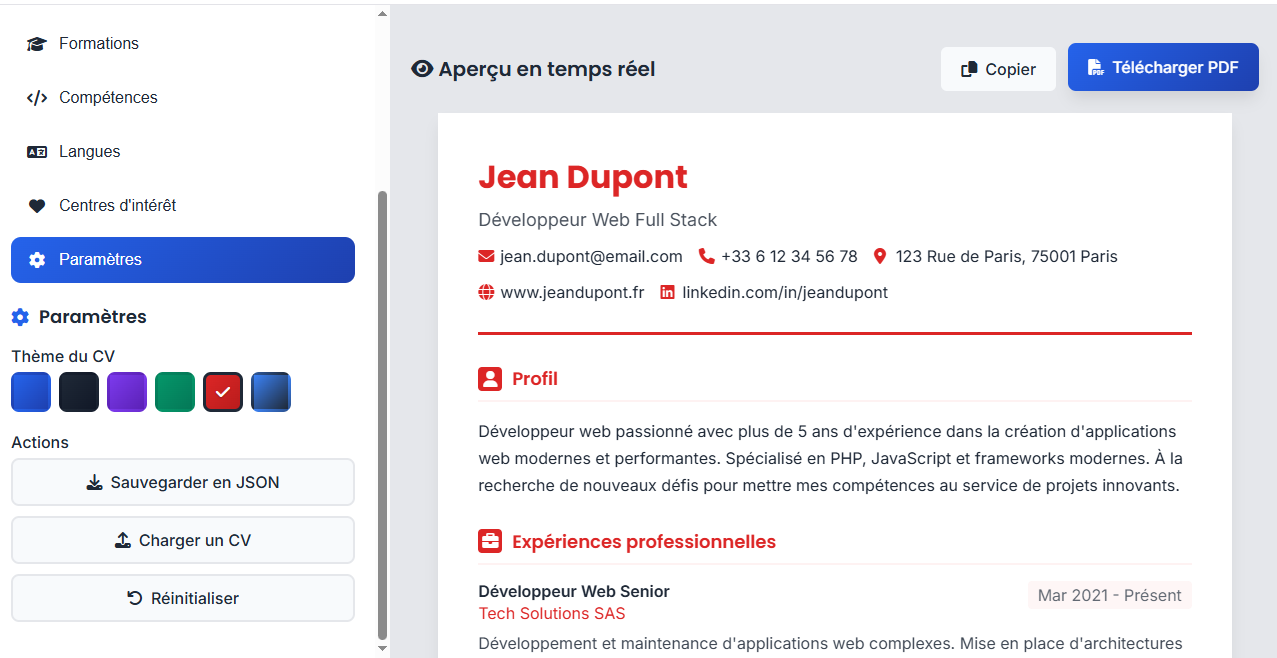
Task: Click the location pin beside the Paris address
Action: click(x=880, y=256)
